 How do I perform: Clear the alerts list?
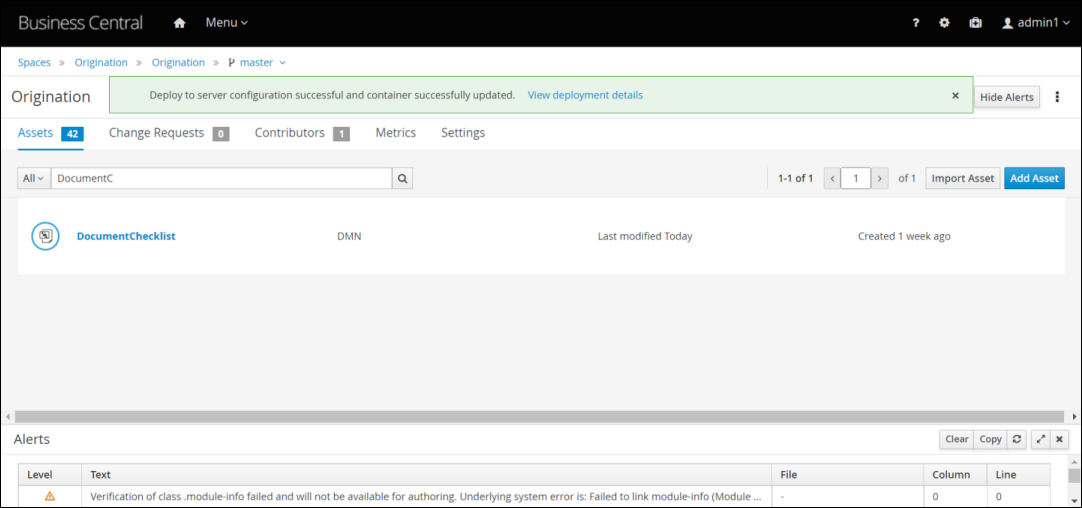(x=956, y=439)
